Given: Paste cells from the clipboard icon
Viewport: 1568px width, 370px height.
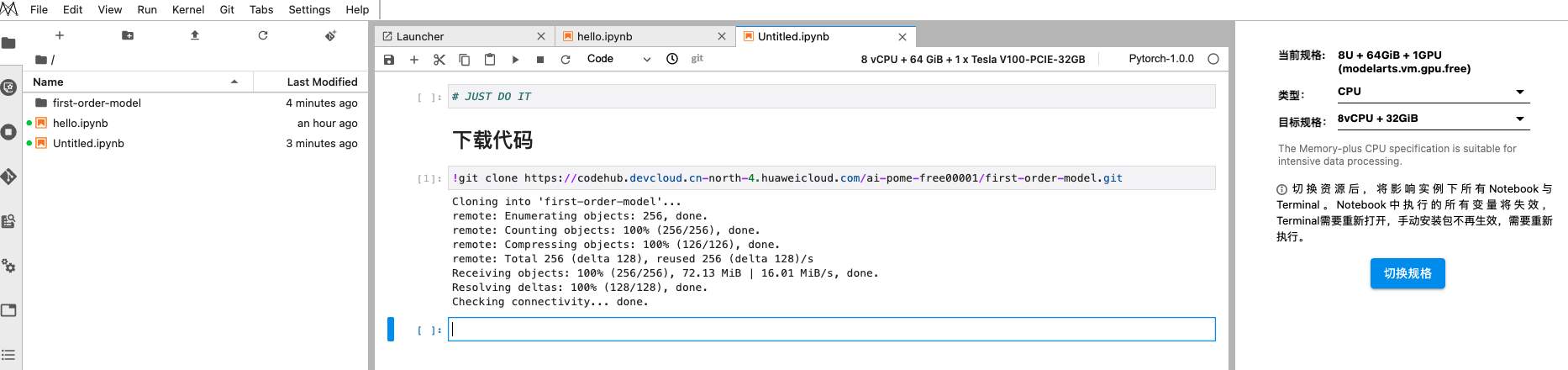Looking at the screenshot, I should point(489,60).
